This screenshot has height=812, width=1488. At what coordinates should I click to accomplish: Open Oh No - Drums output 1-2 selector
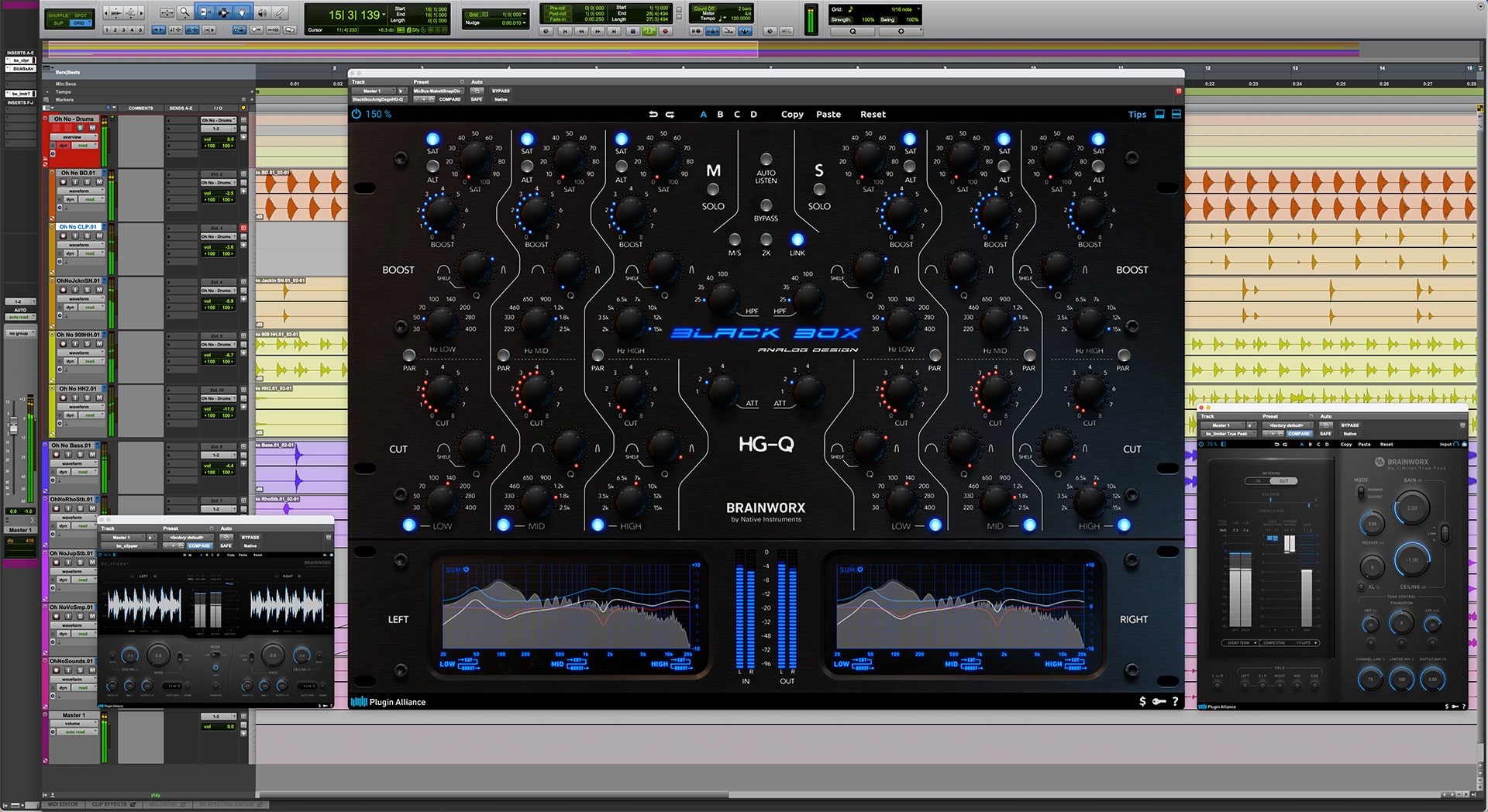pyautogui.click(x=219, y=129)
